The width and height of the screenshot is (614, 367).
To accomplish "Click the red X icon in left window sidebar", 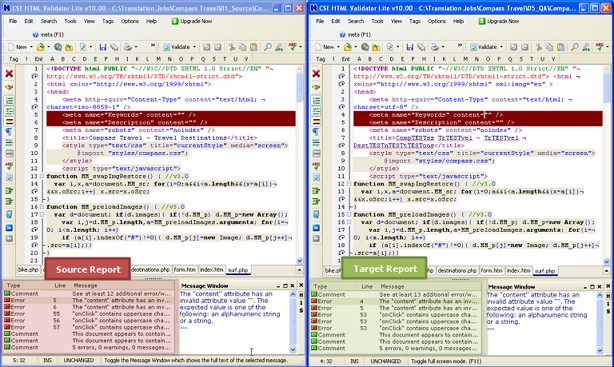I will click(9, 74).
